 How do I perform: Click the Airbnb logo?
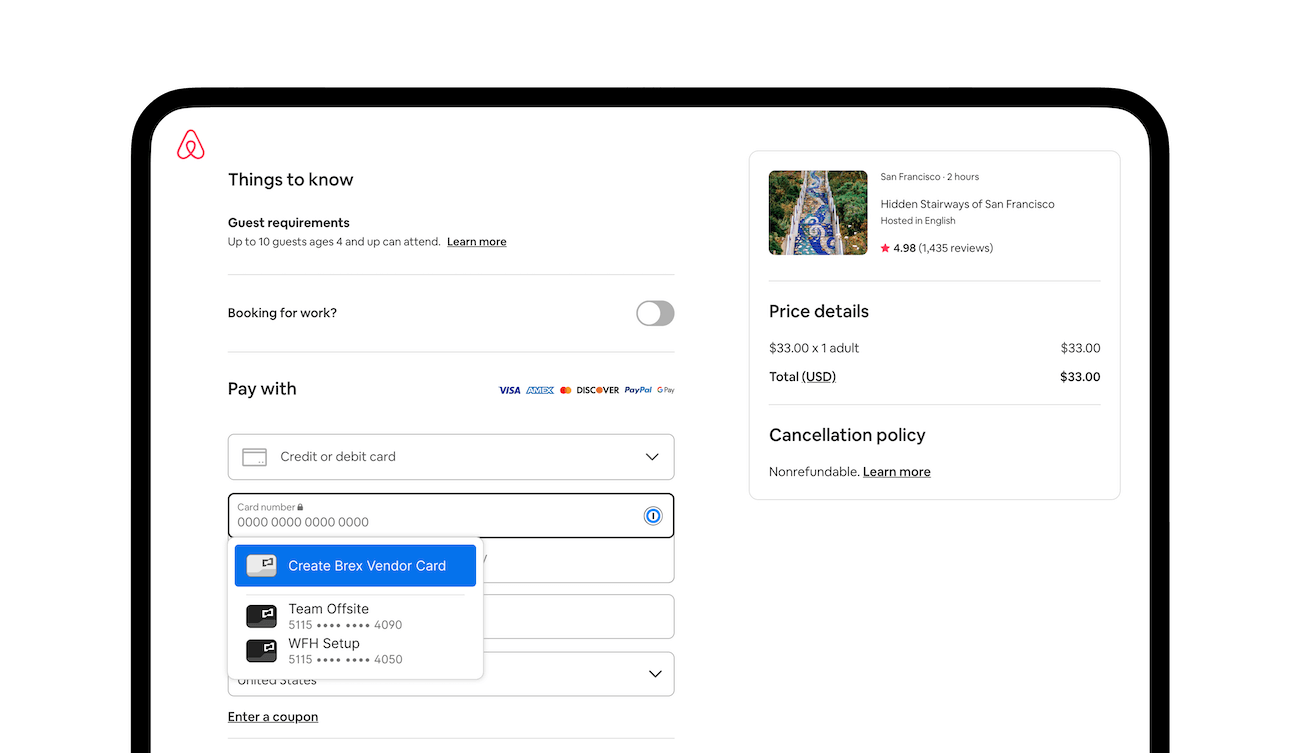191,145
